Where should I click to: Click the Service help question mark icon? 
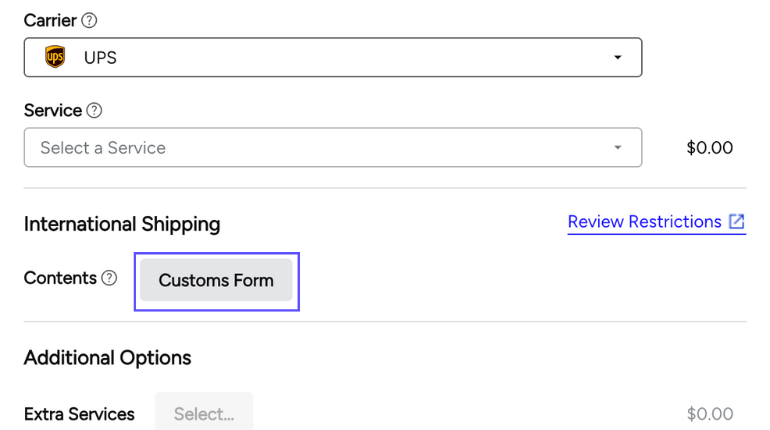click(x=95, y=111)
